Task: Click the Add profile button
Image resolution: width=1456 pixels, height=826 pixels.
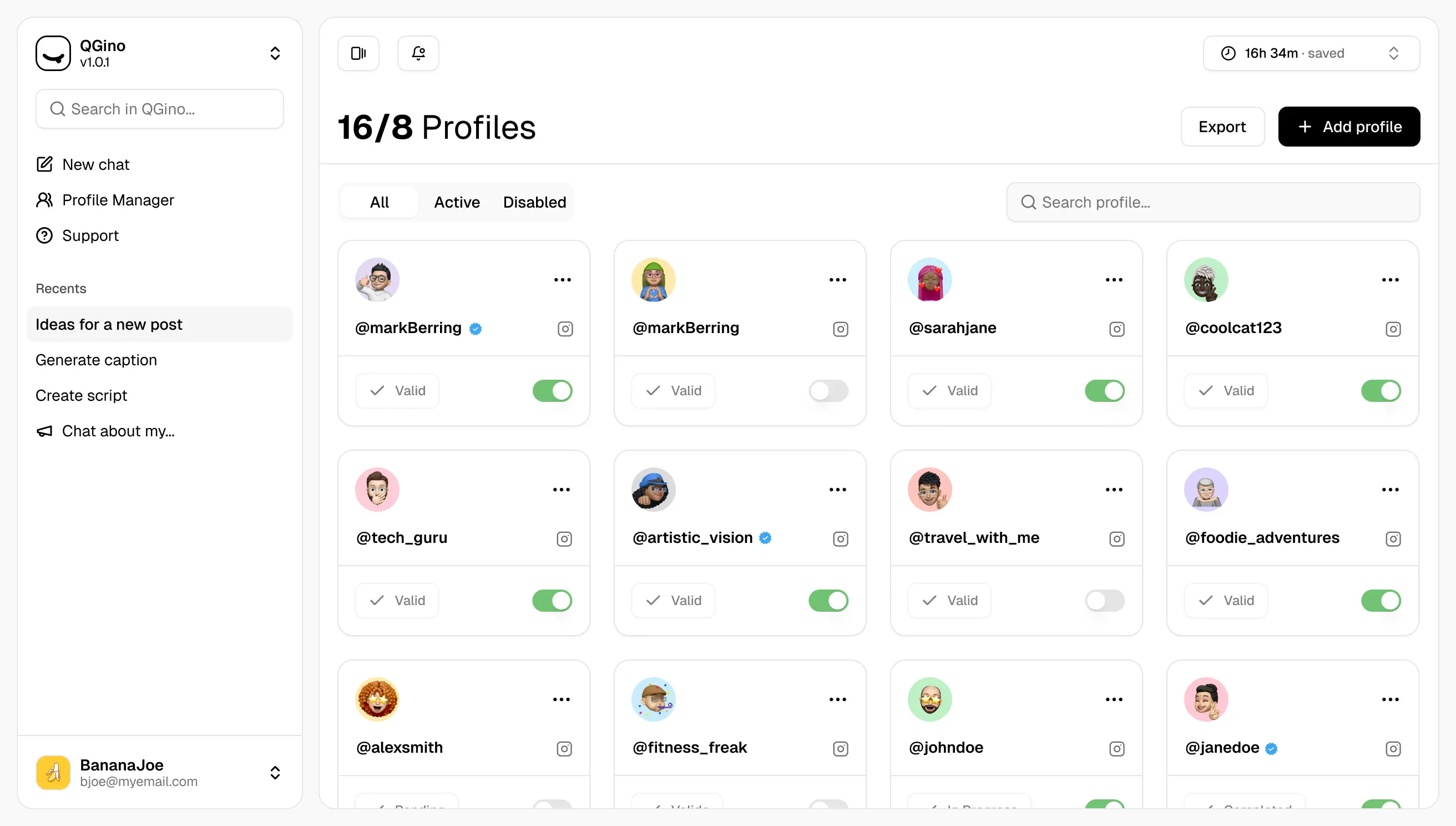Action: [x=1348, y=127]
